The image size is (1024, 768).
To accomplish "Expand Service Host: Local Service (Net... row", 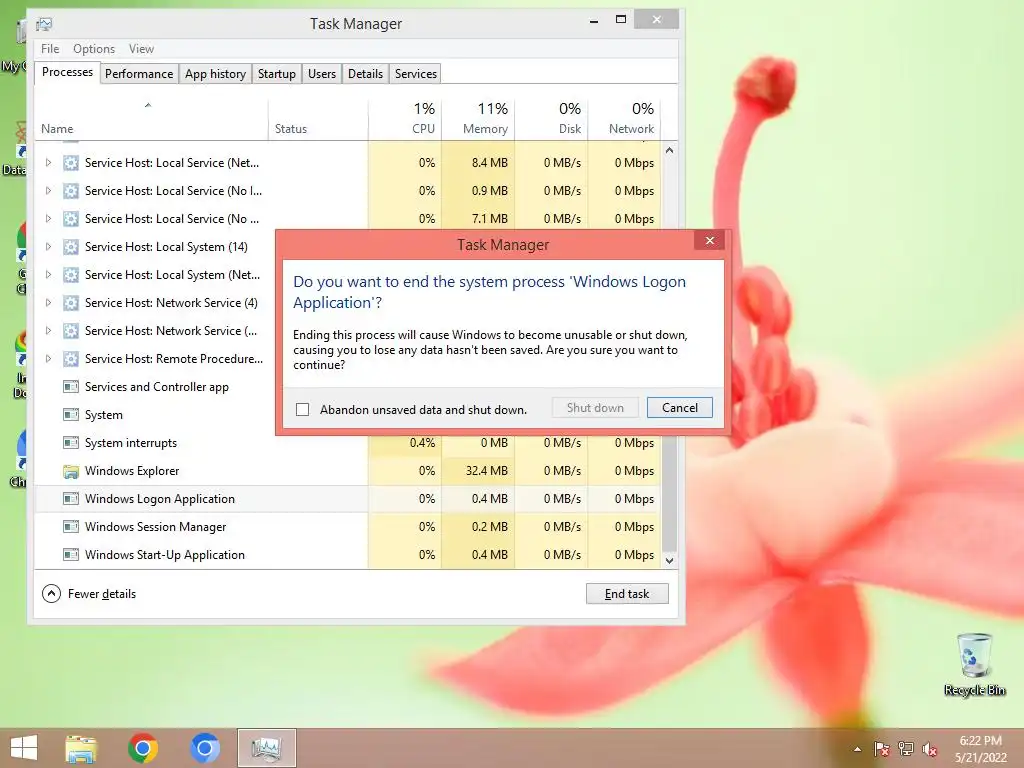I will 48,163.
